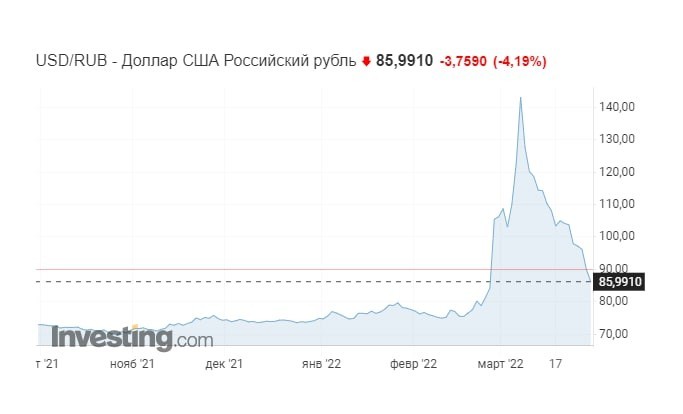Click the 70,00 price axis label
Screen dimensions: 683x414
(612, 334)
